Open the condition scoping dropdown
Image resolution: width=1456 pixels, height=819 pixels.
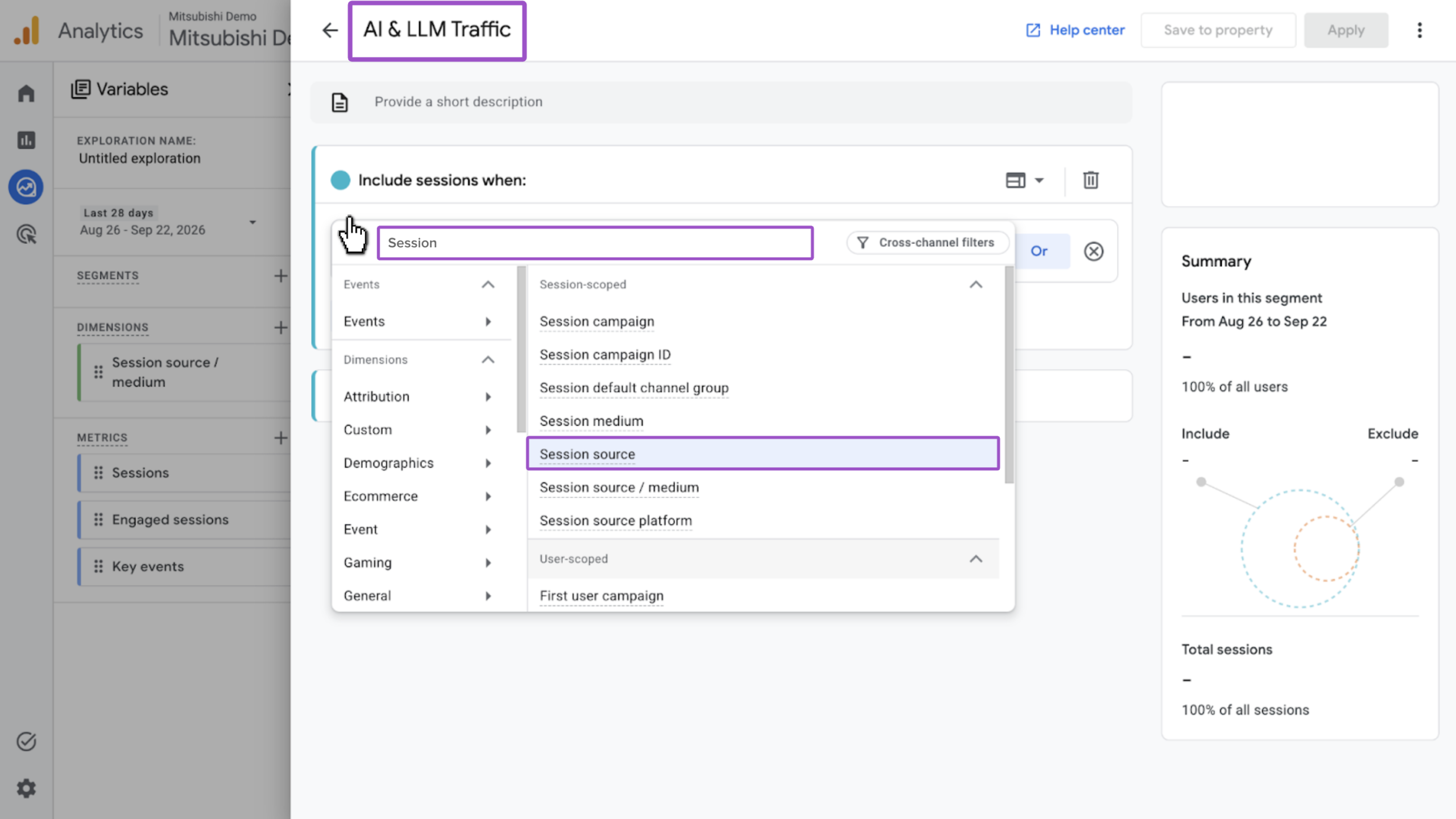(x=1025, y=180)
